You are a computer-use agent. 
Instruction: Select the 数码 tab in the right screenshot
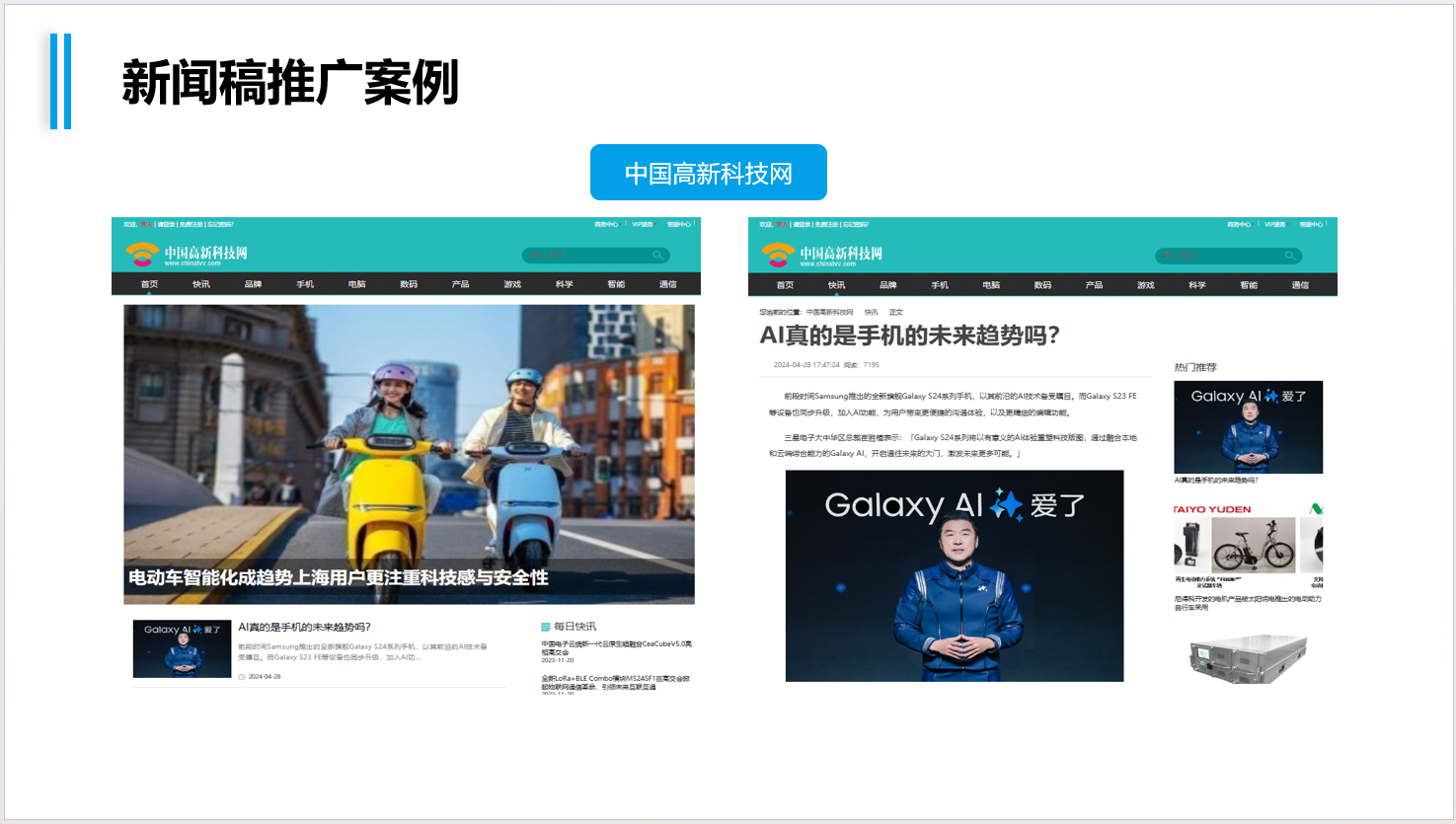point(1042,285)
